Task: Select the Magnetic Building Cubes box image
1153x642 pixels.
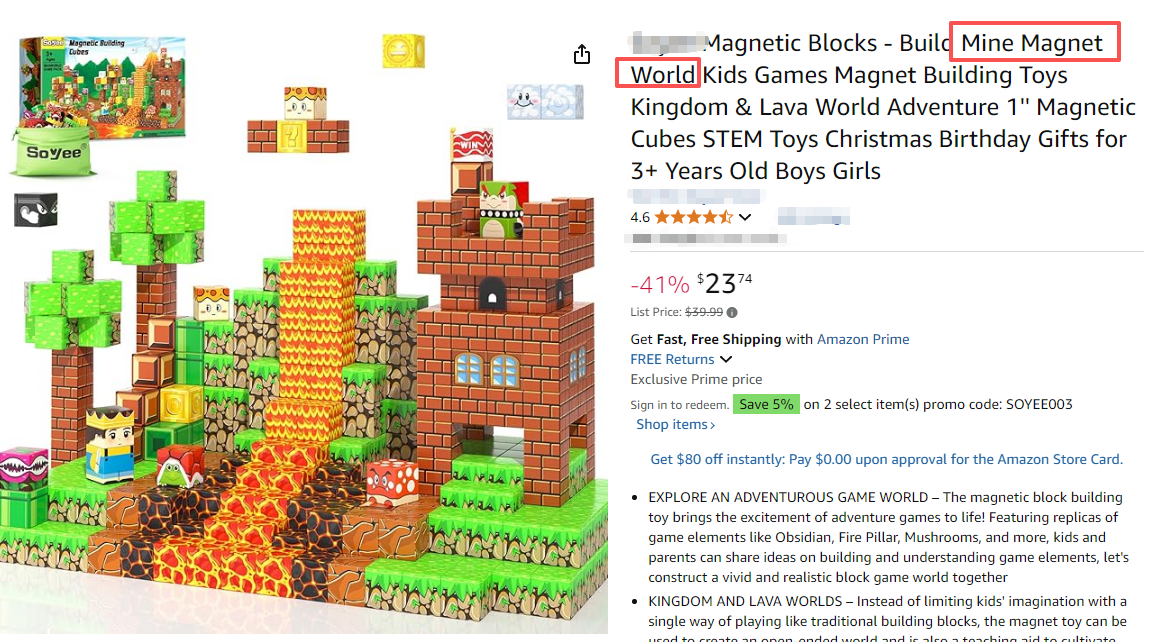Action: point(103,87)
